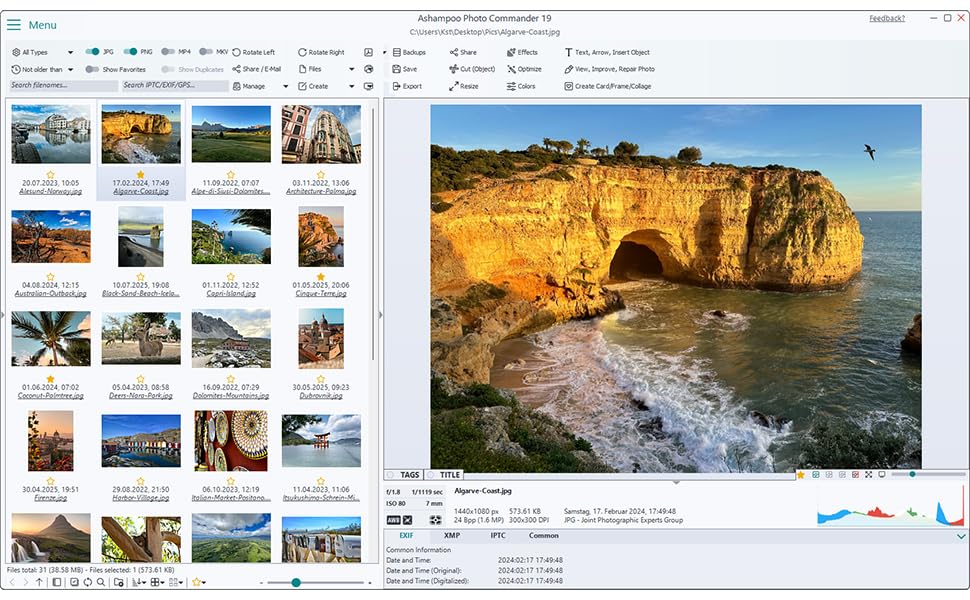Click the Rotate Right icon
Screen dimensions: 970x600
click(302, 52)
